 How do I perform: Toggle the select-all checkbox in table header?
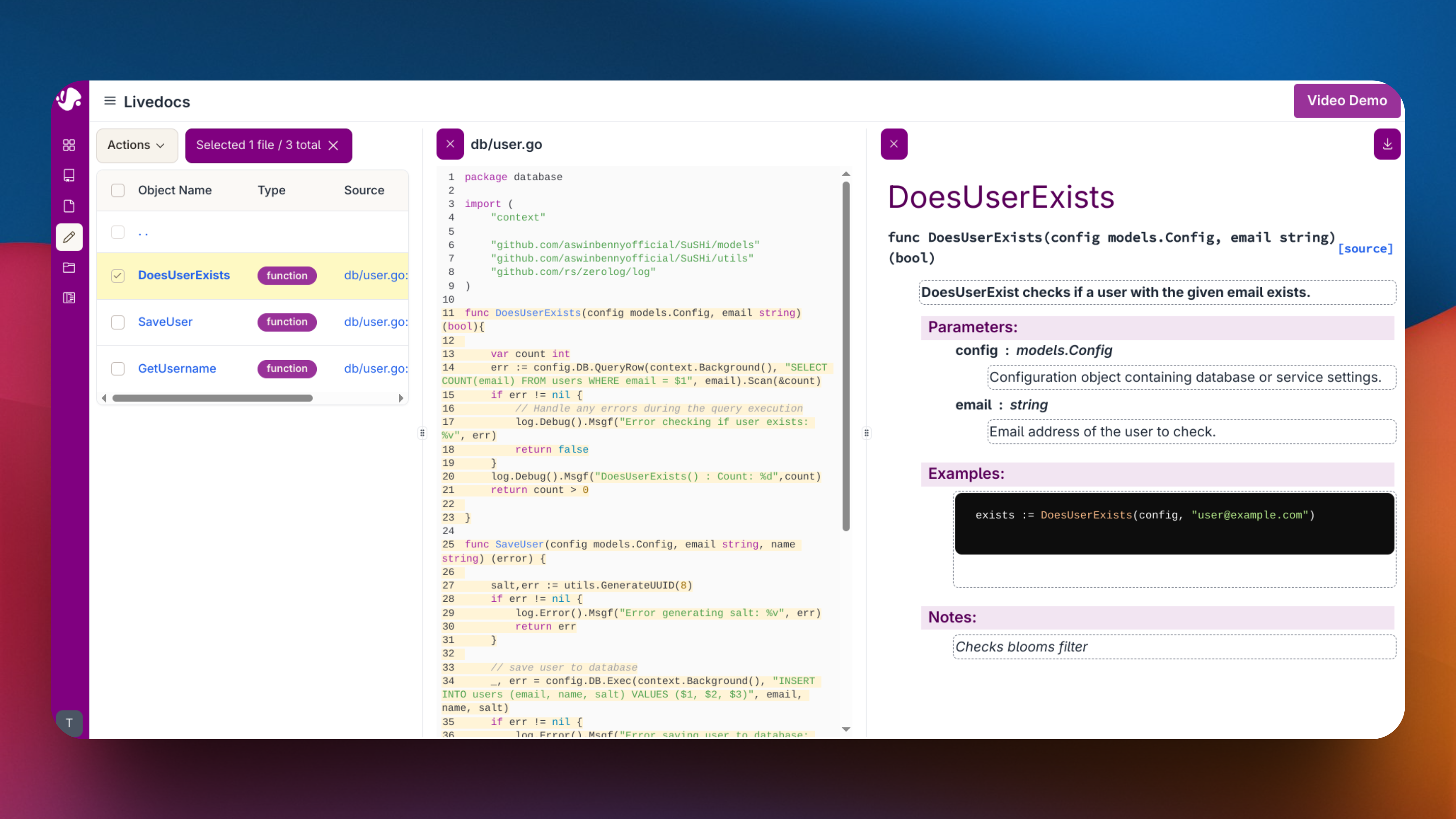118,190
